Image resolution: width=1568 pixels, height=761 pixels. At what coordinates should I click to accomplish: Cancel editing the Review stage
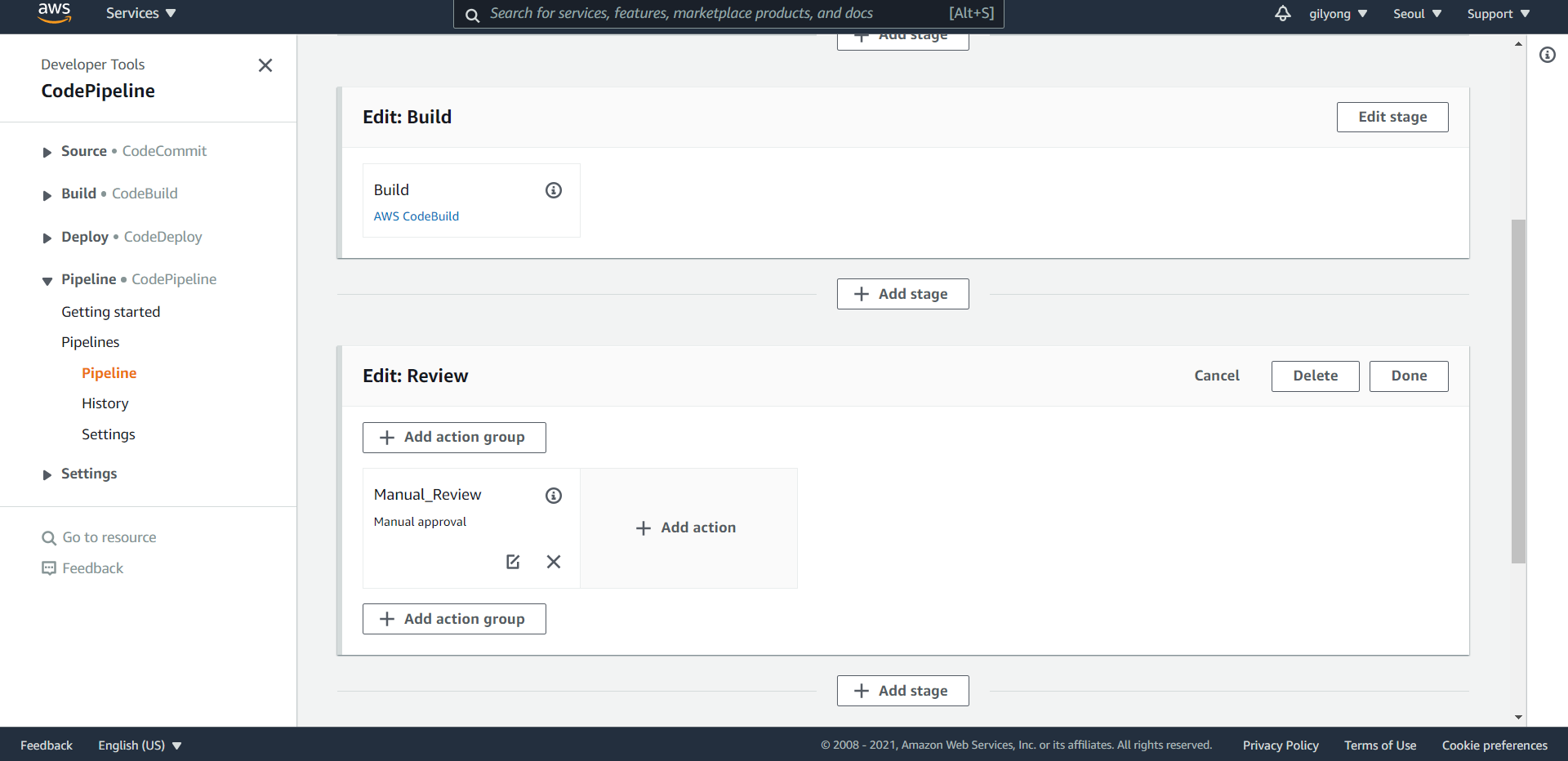(x=1217, y=376)
